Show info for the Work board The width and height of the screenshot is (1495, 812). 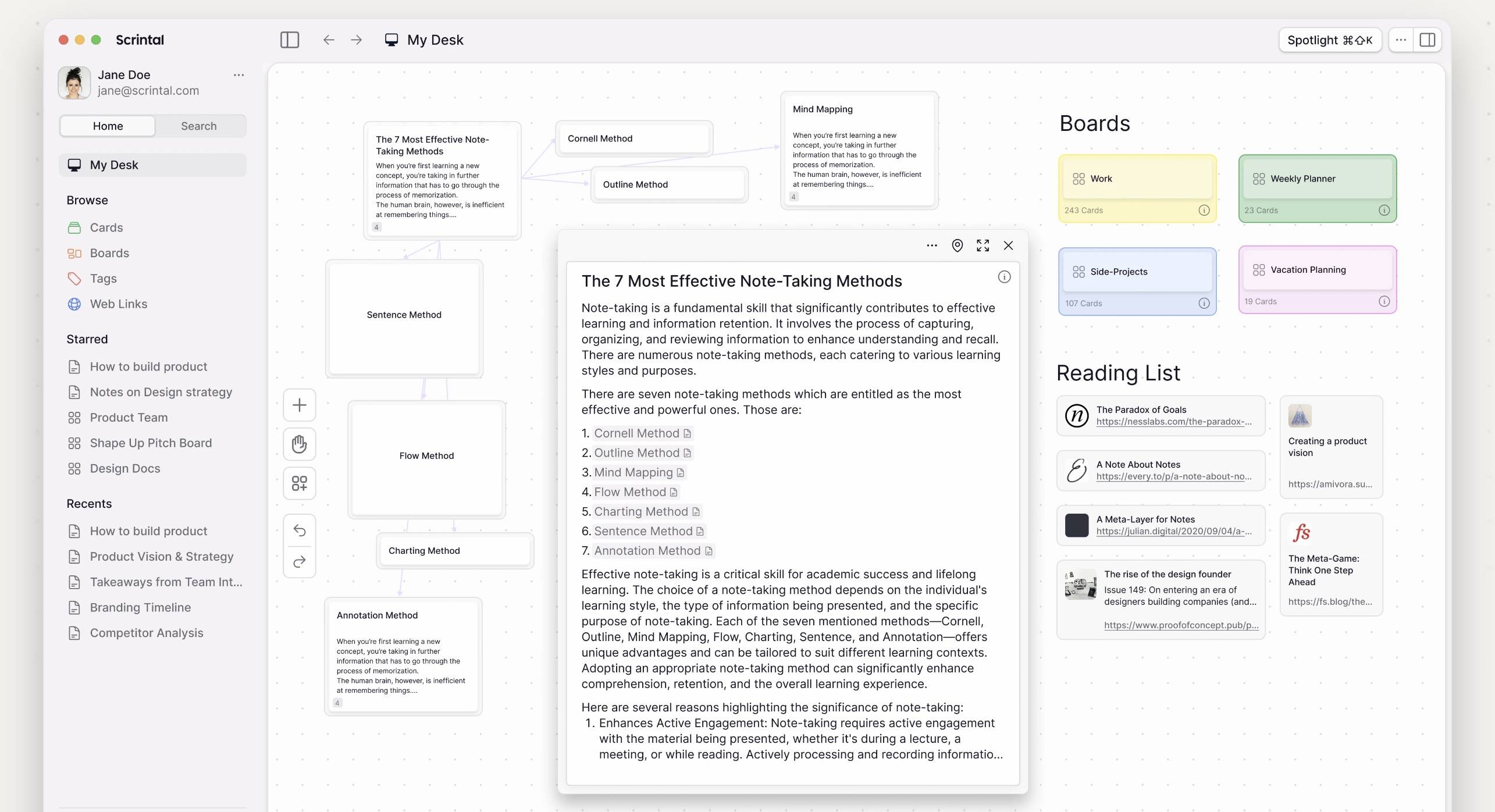click(1204, 211)
